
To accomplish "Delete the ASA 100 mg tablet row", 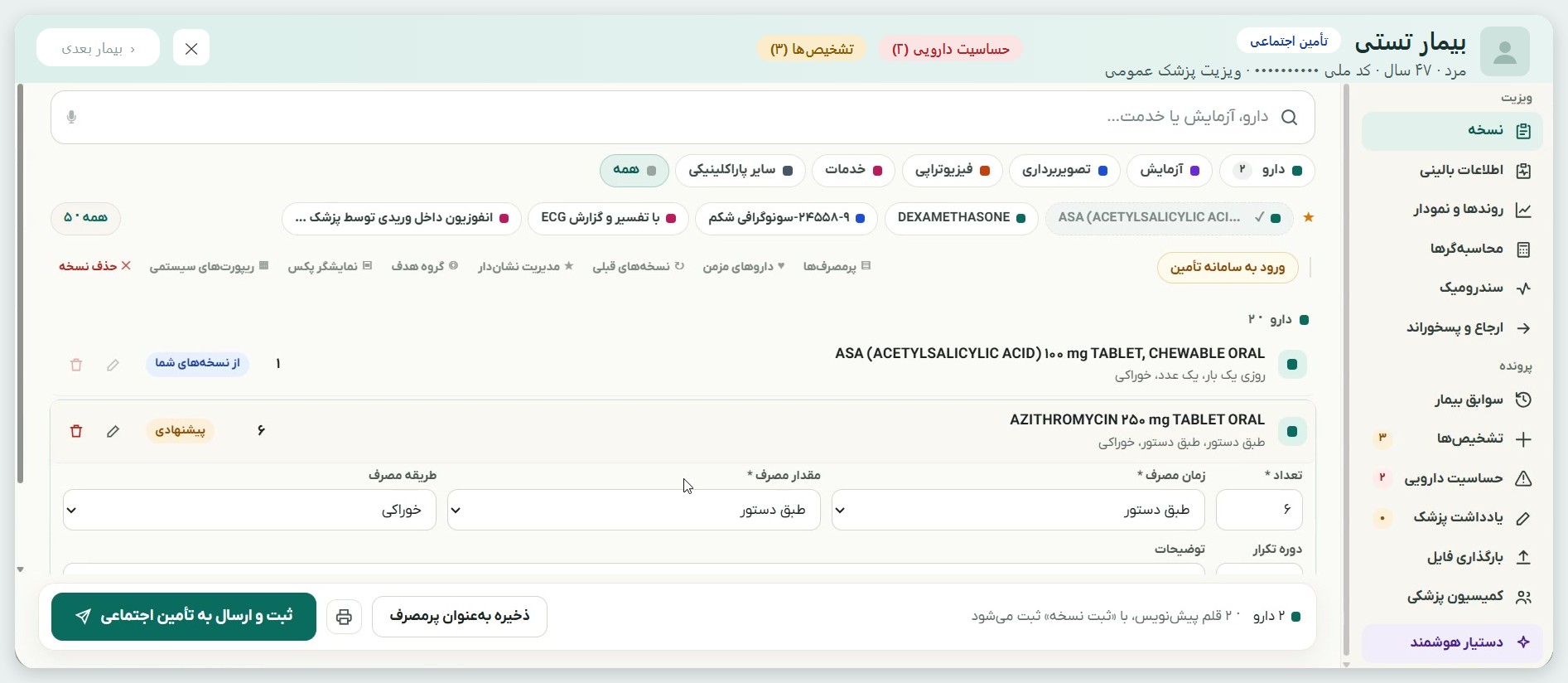I will 76,365.
